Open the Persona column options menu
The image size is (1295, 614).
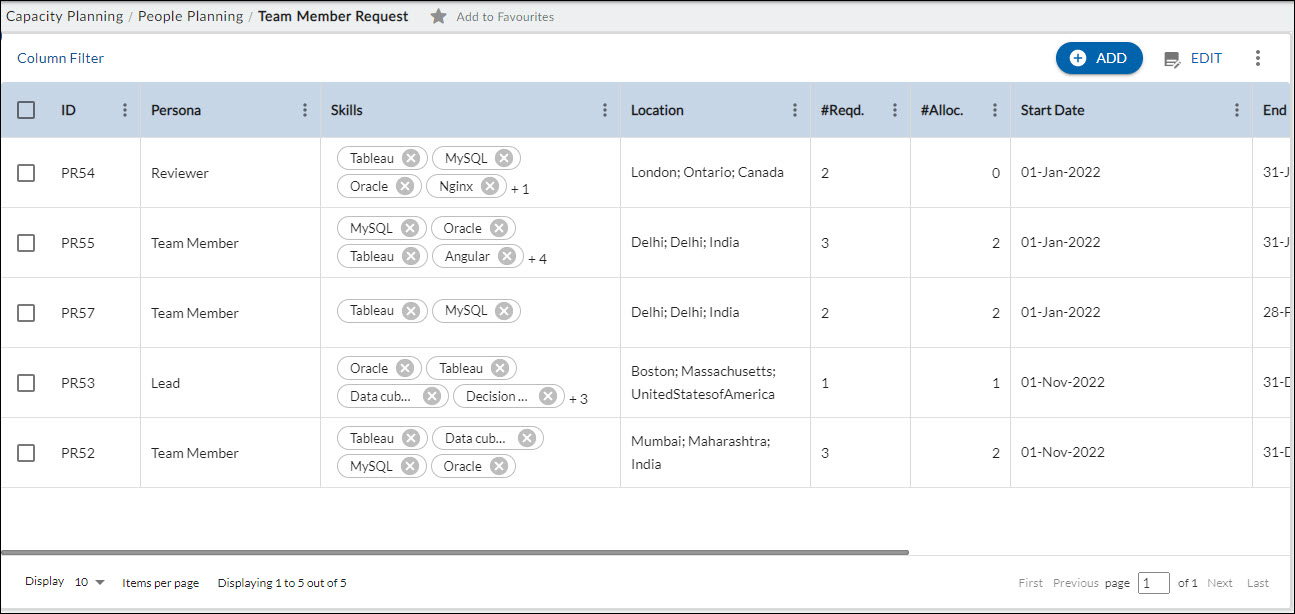click(306, 110)
